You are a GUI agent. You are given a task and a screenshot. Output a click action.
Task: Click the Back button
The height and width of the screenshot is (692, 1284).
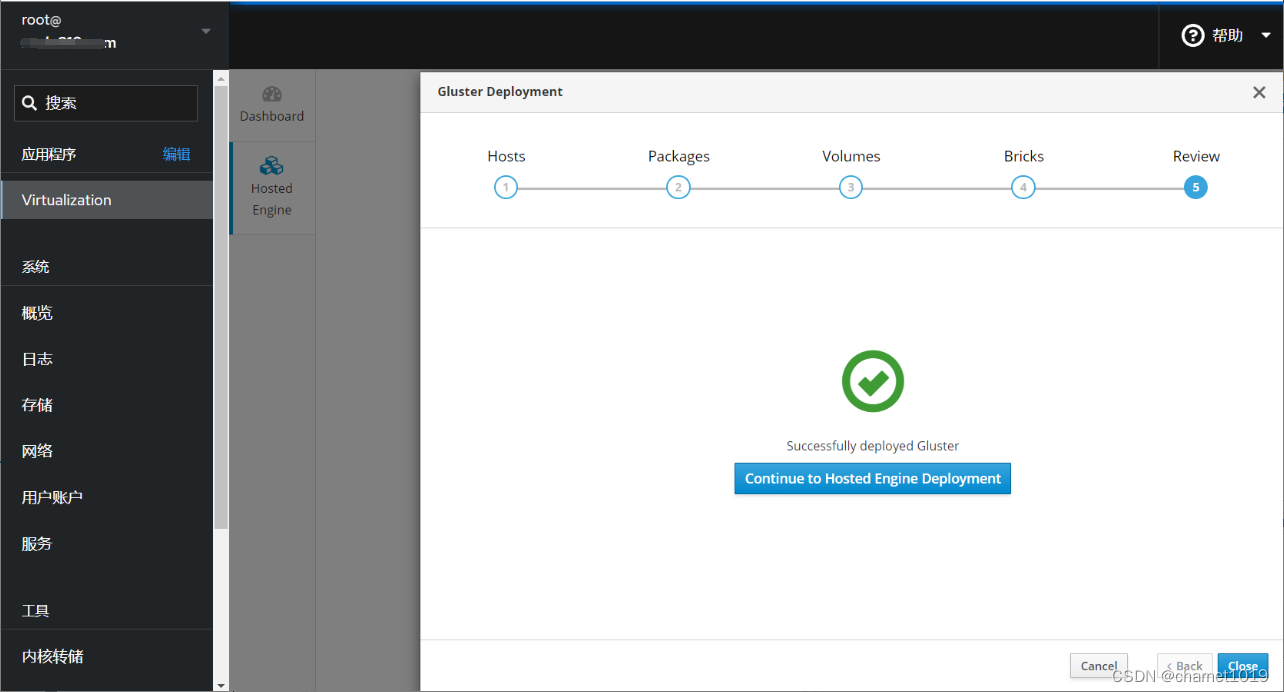pos(1185,666)
